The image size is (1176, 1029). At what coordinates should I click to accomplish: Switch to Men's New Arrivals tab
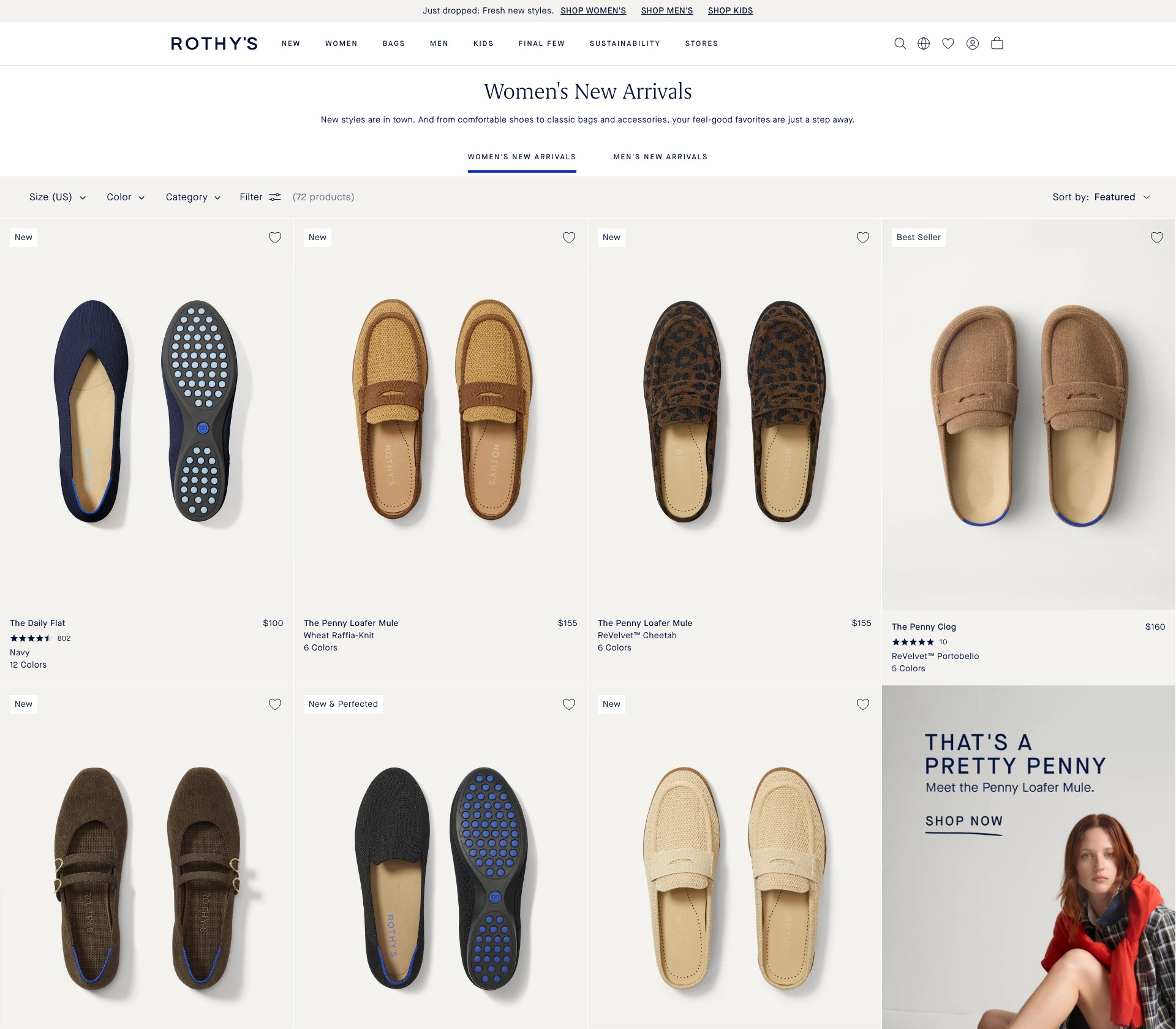click(x=660, y=157)
